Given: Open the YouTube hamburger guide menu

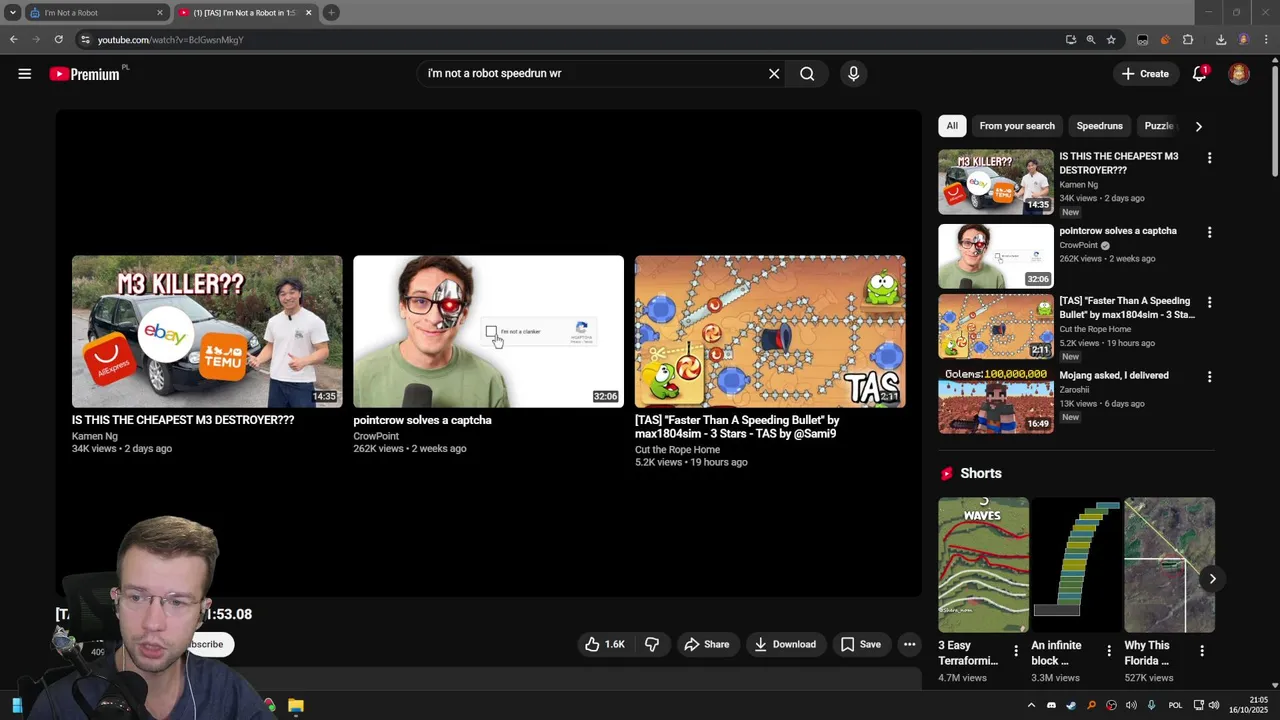Looking at the screenshot, I should (25, 74).
